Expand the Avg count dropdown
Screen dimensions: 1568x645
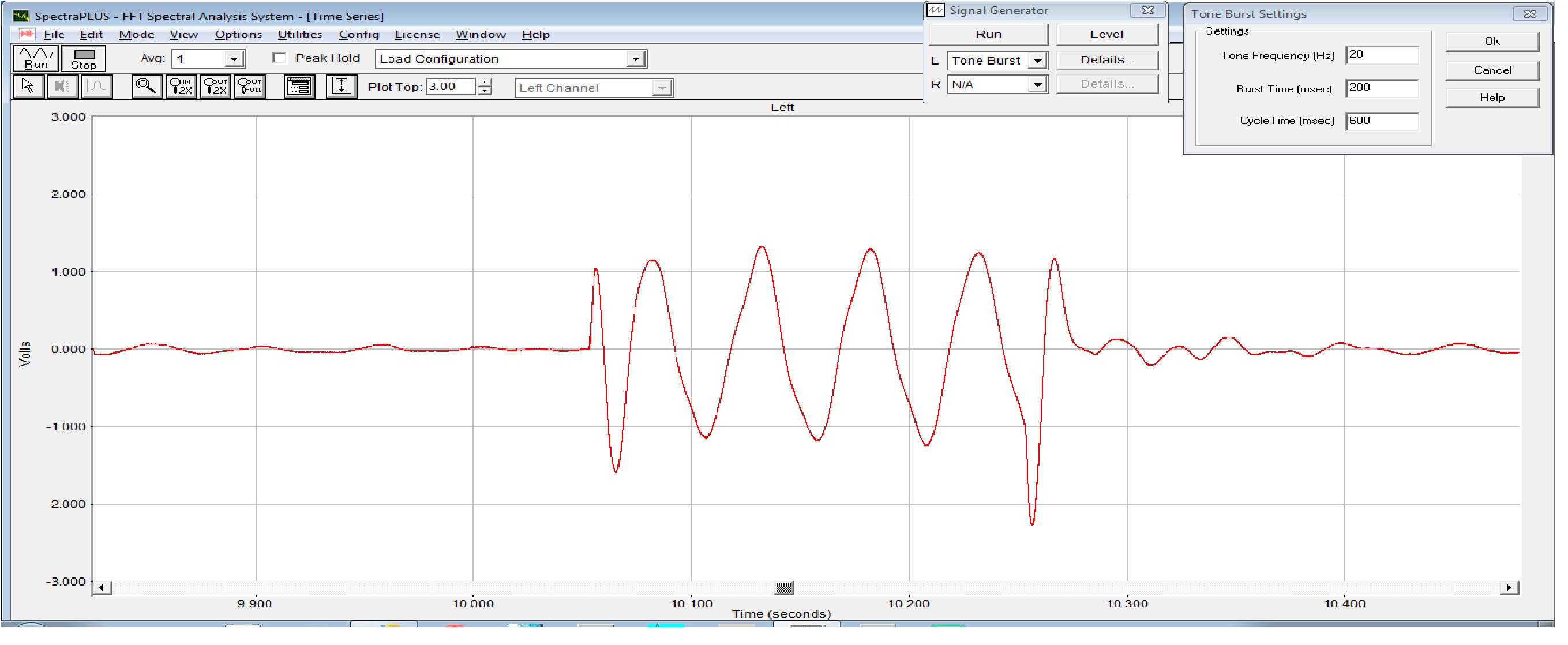click(x=234, y=59)
